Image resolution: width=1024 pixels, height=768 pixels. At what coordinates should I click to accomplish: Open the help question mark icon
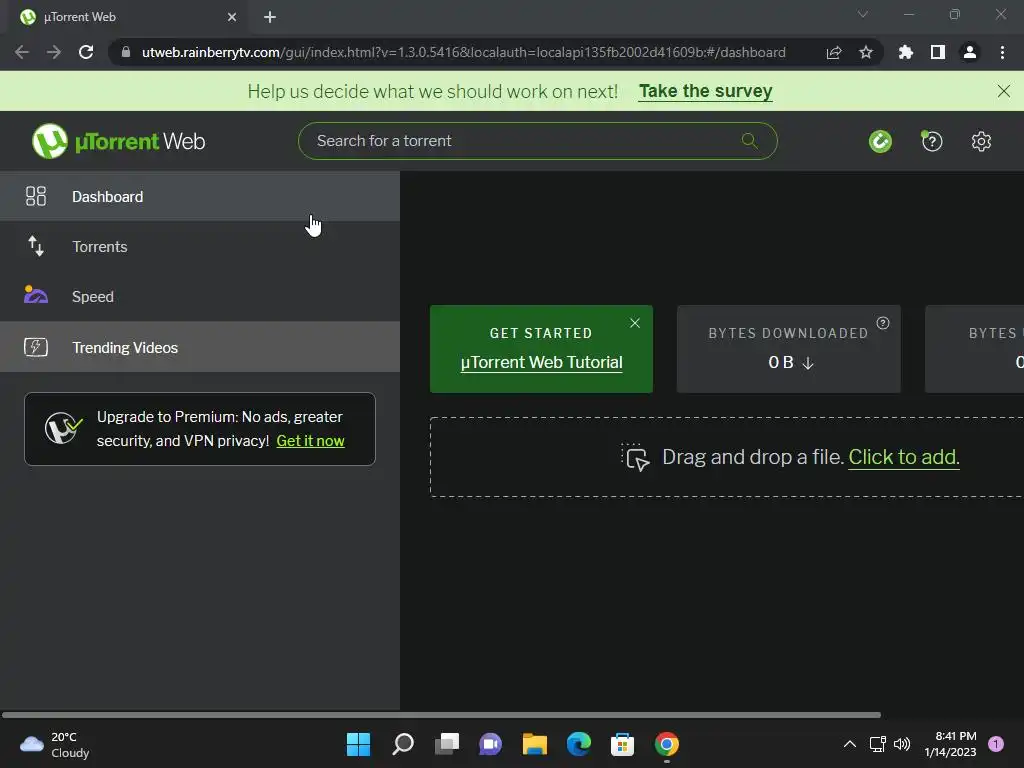pyautogui.click(x=932, y=141)
